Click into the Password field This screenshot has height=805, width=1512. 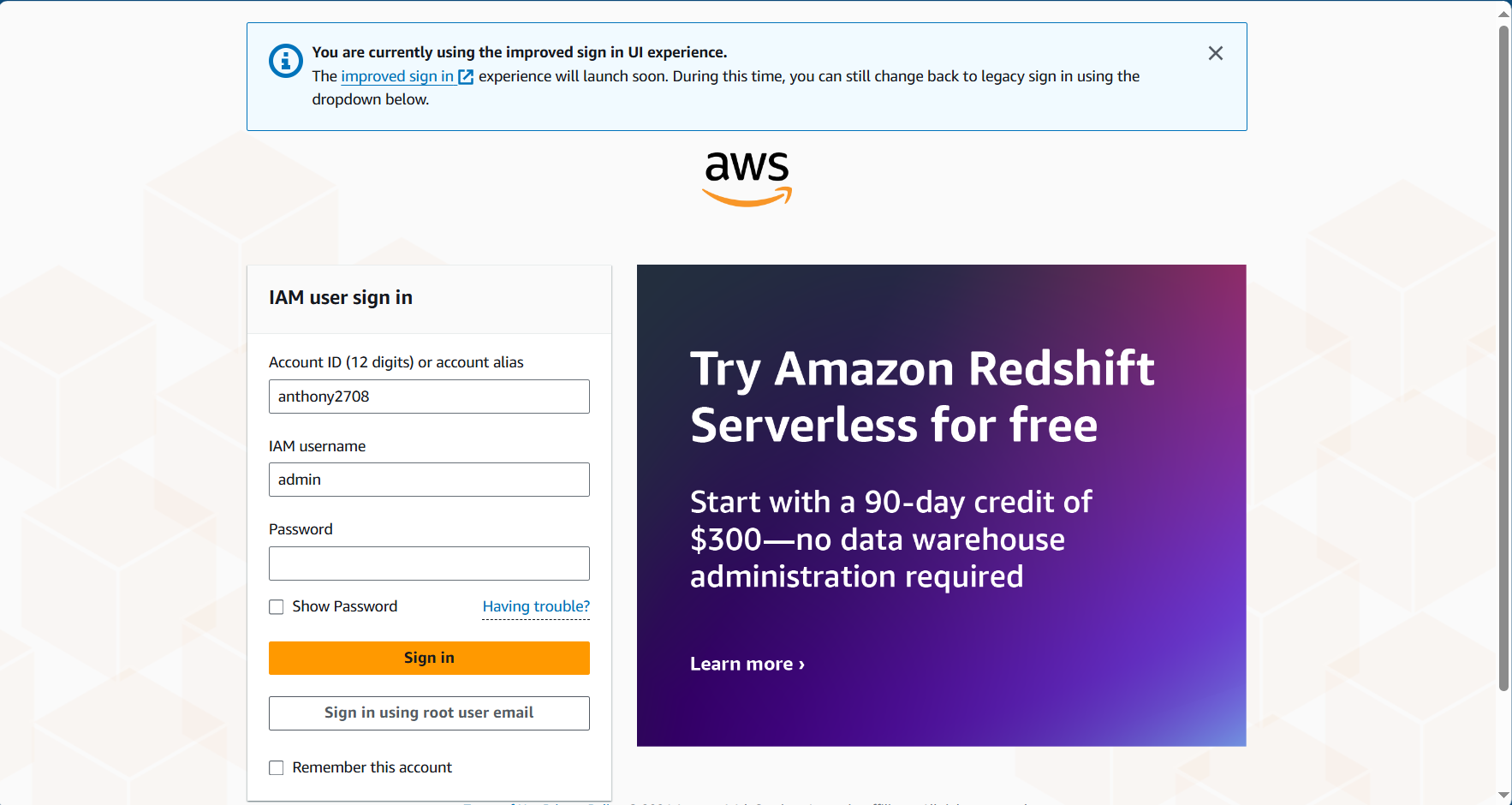(x=429, y=563)
